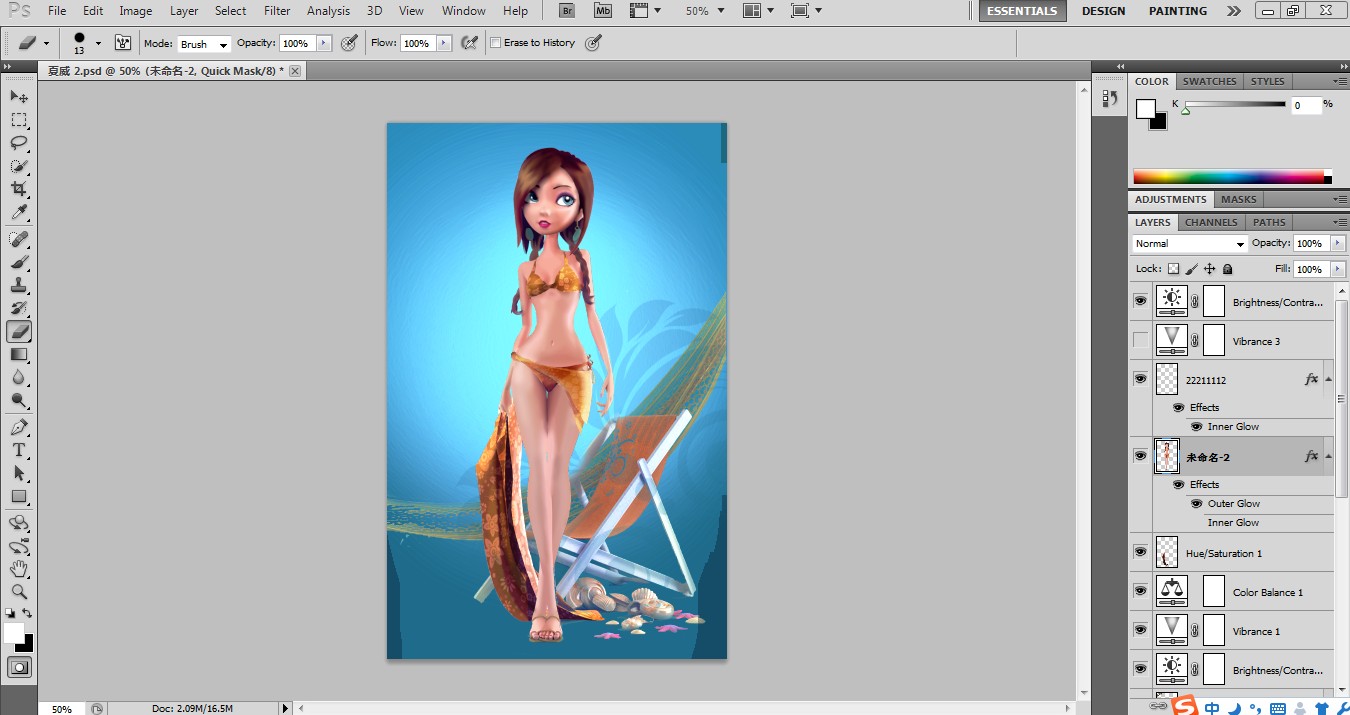
Task: Select the Lasso tool
Action: coord(19,143)
